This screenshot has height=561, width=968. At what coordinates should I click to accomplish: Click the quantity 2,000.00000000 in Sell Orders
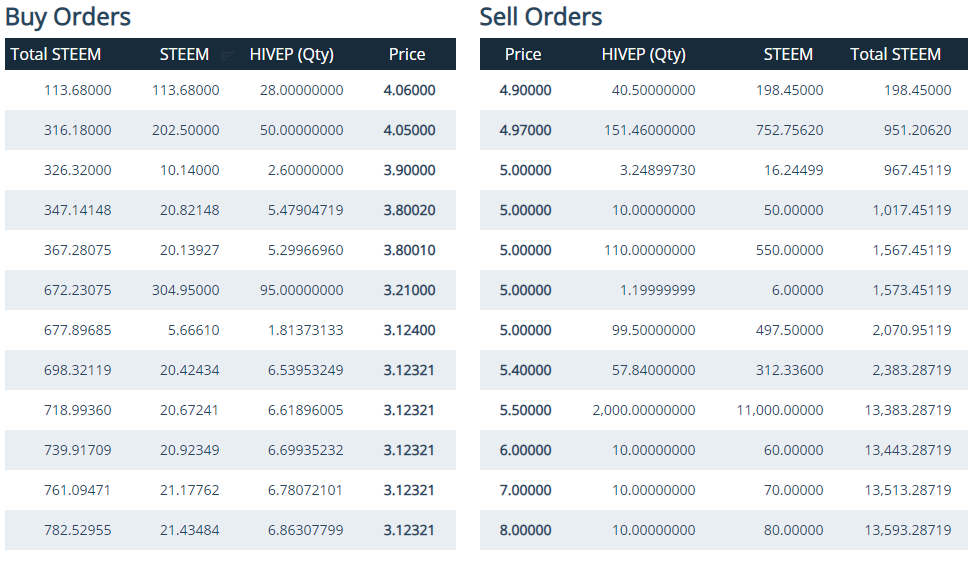point(644,410)
